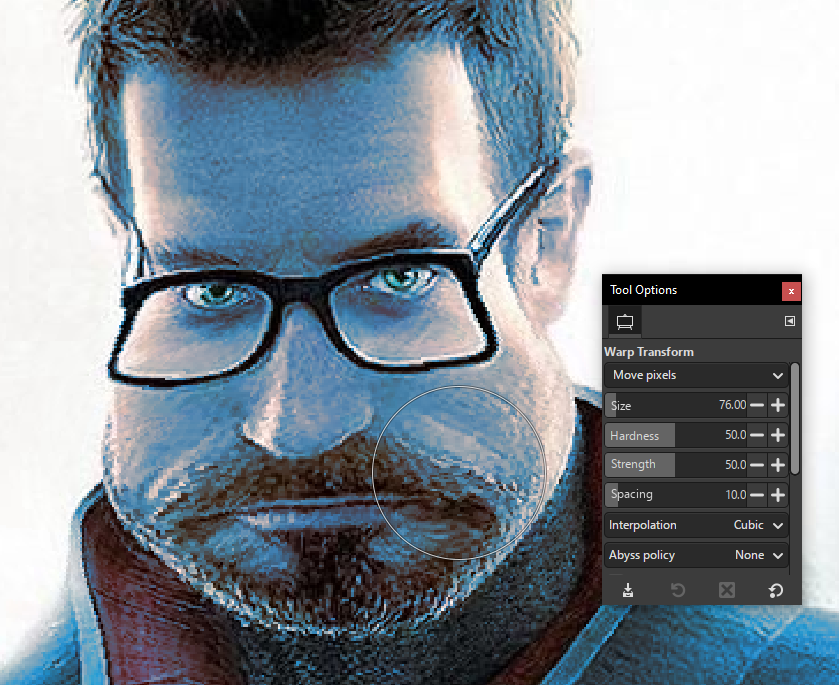Decrease the Strength value with minus

[757, 465]
